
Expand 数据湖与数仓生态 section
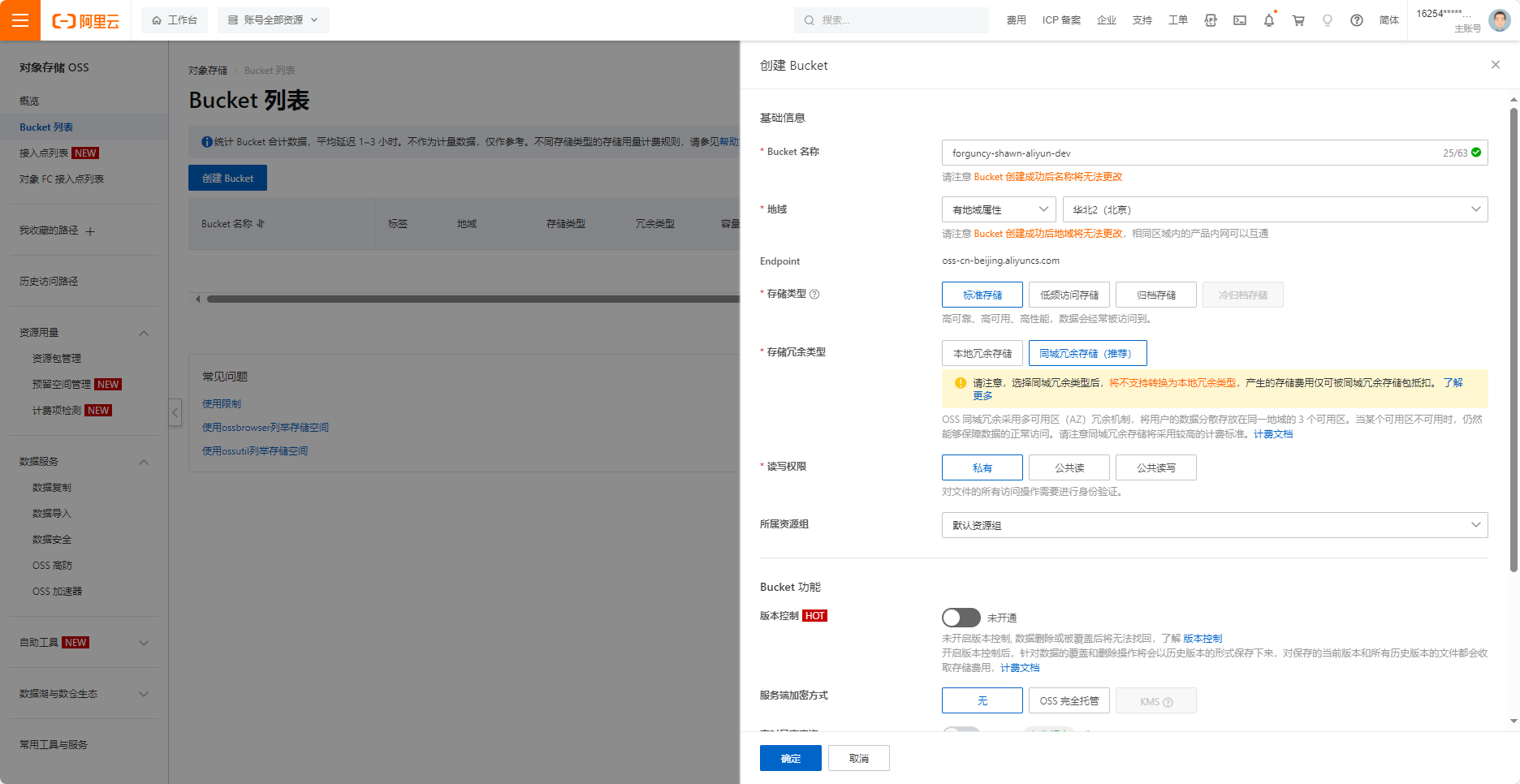[x=144, y=694]
